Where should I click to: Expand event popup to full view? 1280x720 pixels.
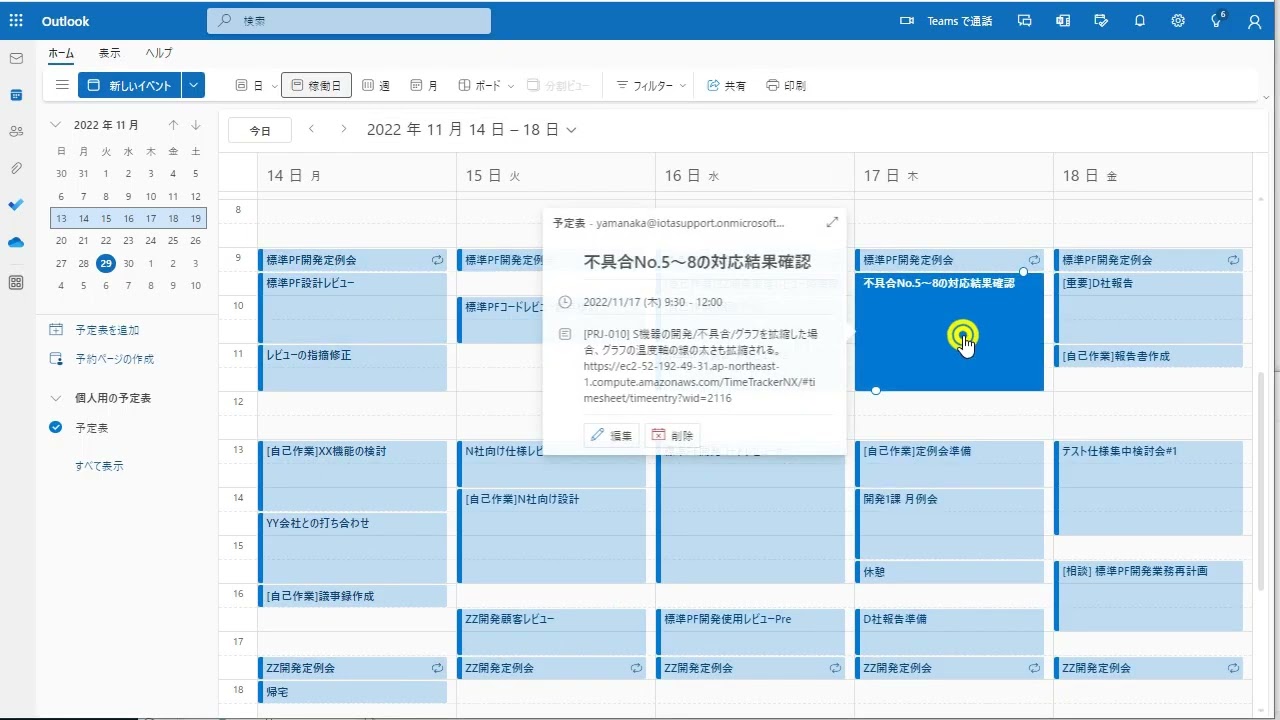[832, 222]
